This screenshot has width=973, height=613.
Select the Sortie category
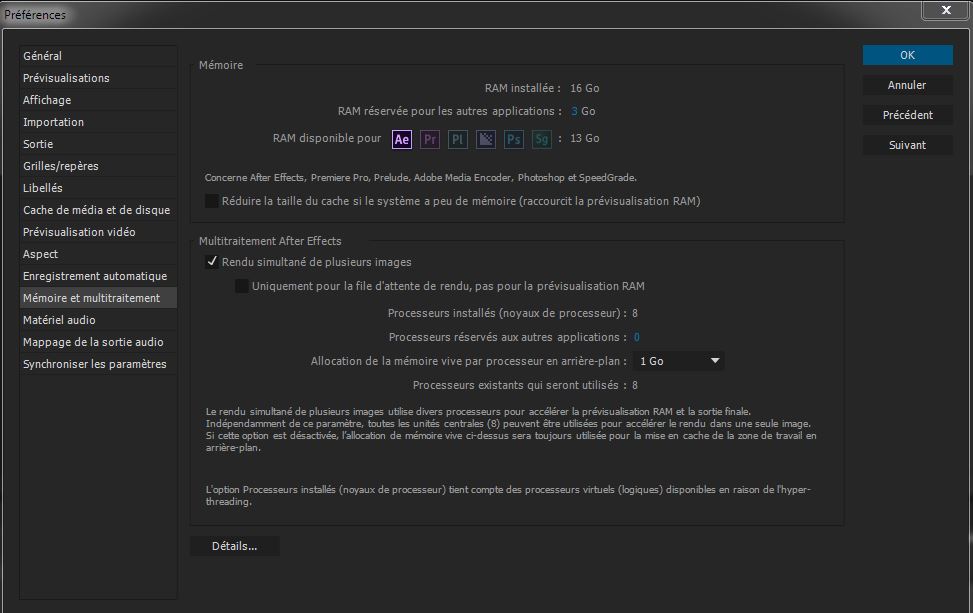point(98,144)
